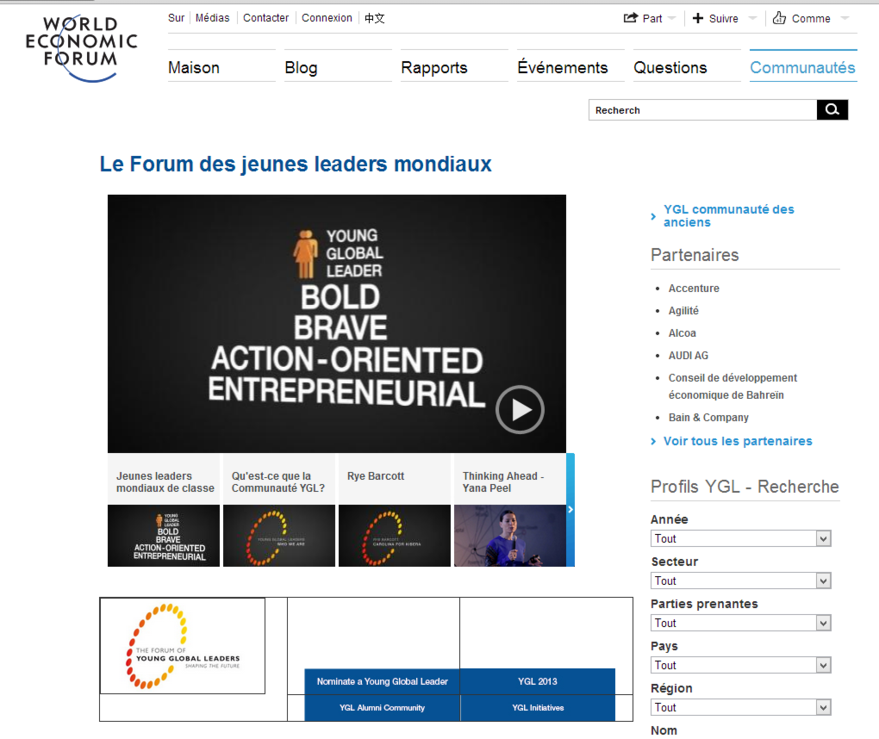This screenshot has width=879, height=739.
Task: Switch to the Événements tab
Action: point(562,67)
